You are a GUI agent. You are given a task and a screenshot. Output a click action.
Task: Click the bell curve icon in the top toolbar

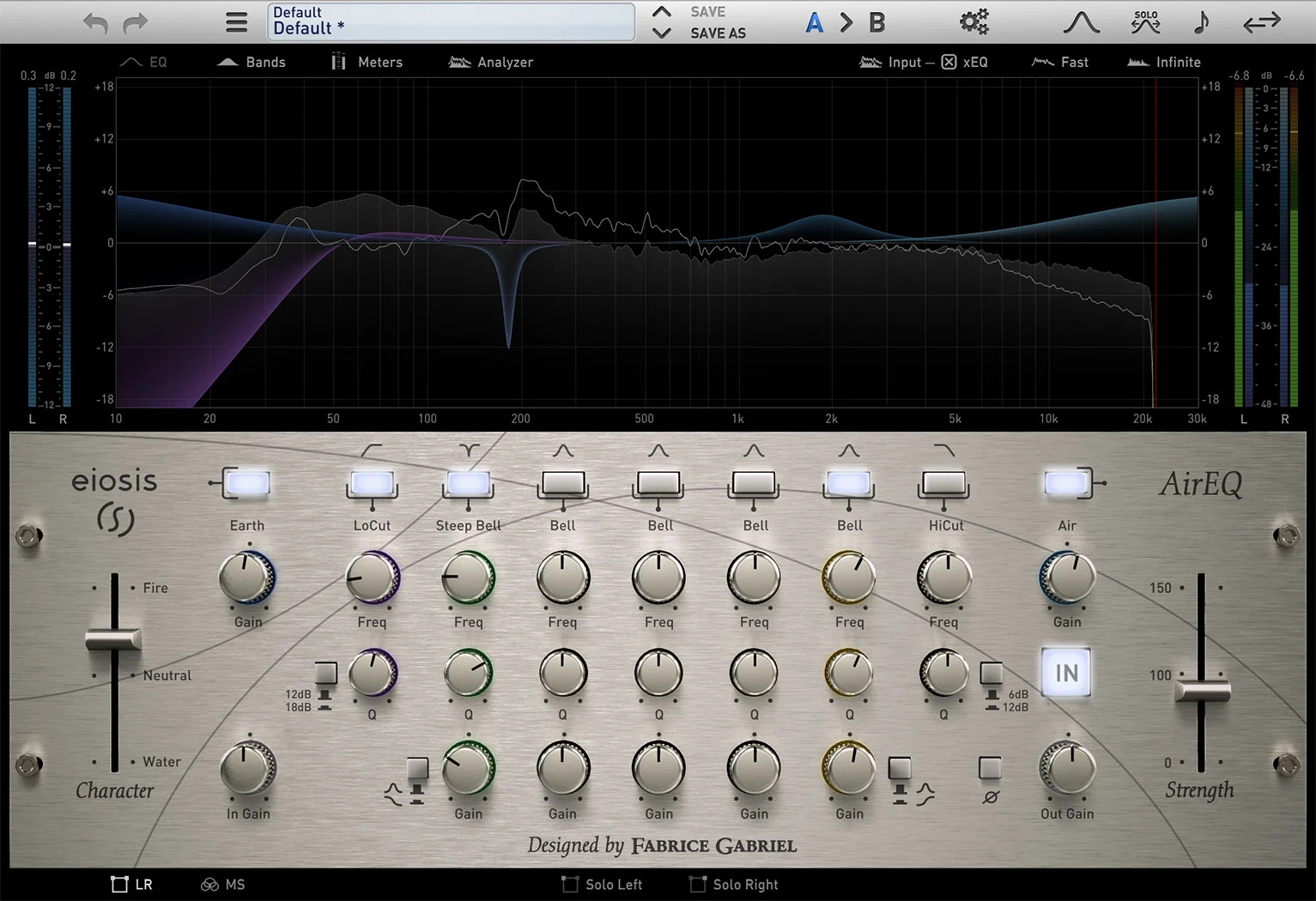pyautogui.click(x=1081, y=21)
